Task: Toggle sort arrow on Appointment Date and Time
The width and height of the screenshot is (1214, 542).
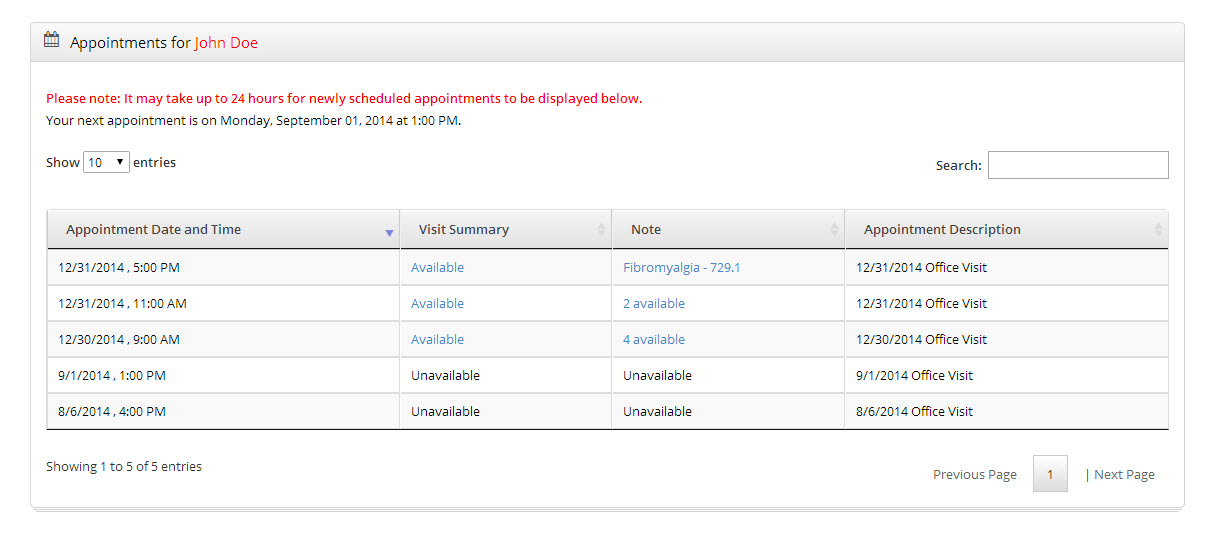Action: click(x=389, y=233)
